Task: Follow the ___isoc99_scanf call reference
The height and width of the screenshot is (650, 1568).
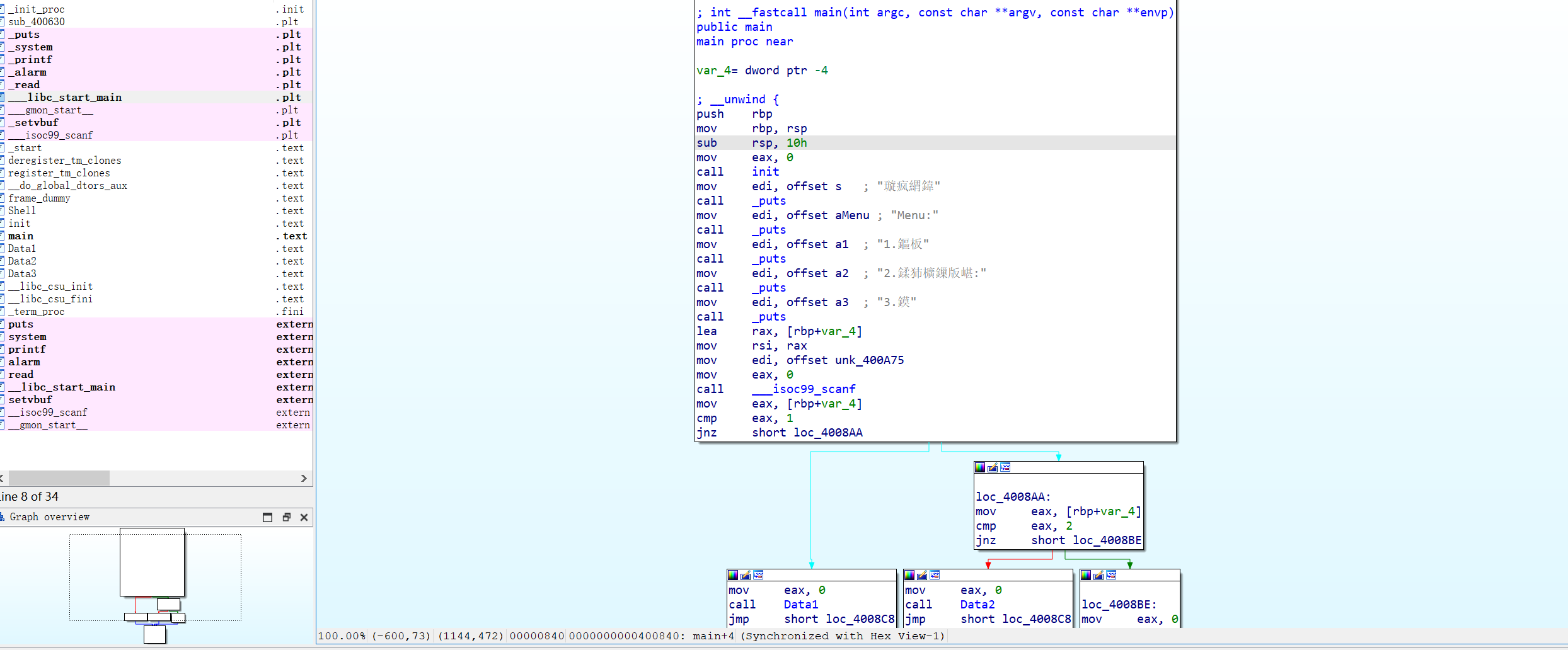Action: coord(804,389)
